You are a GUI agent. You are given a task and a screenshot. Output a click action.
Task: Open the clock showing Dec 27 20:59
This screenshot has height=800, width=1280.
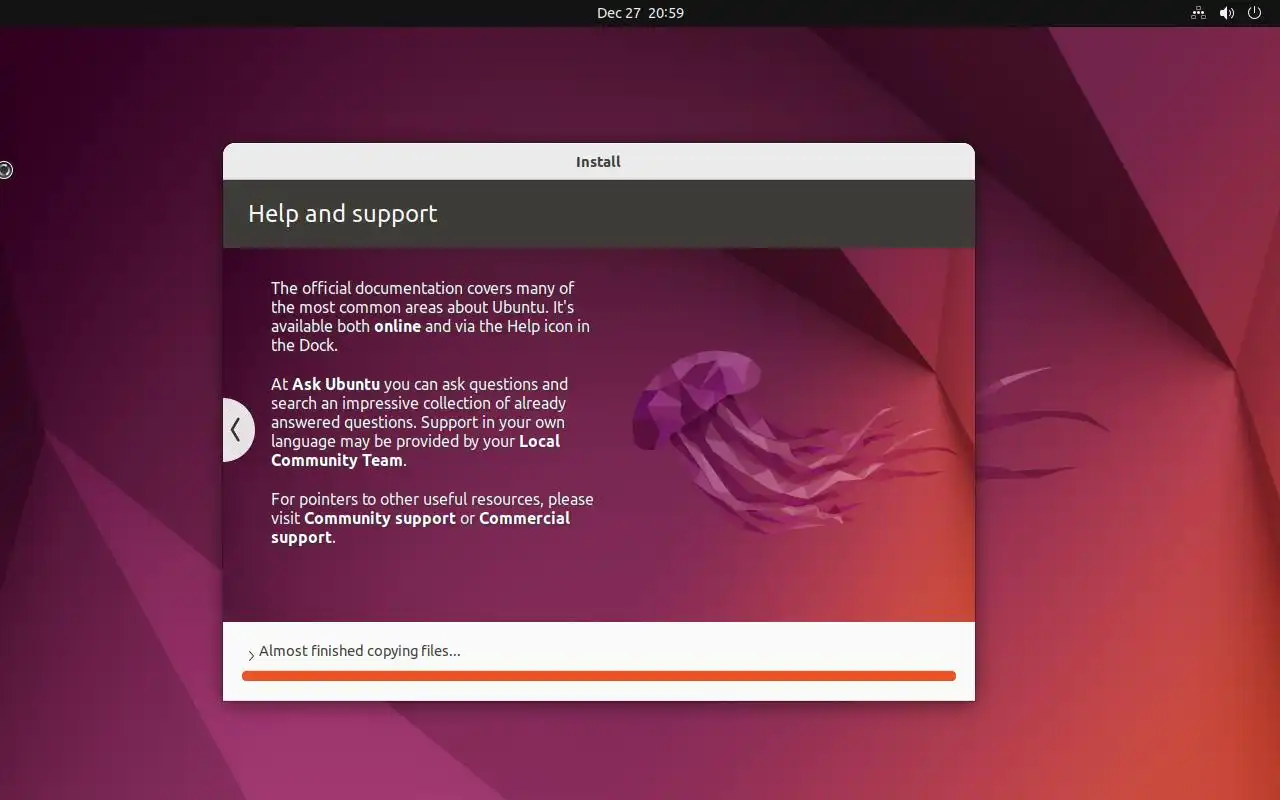(x=640, y=13)
